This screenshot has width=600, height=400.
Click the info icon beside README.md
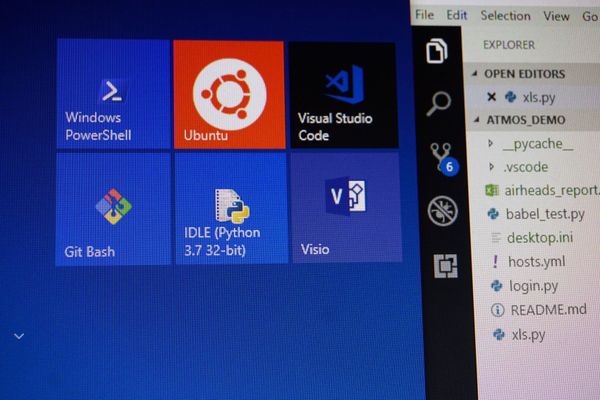pos(497,310)
